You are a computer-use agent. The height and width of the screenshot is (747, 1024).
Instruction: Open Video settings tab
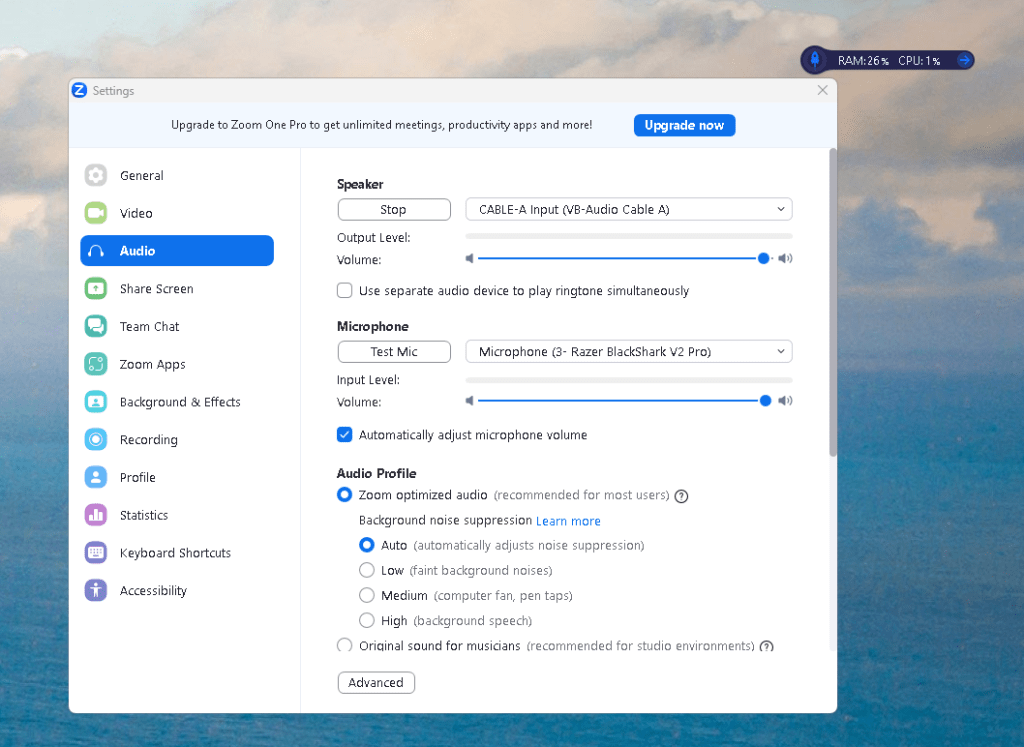pyautogui.click(x=177, y=213)
